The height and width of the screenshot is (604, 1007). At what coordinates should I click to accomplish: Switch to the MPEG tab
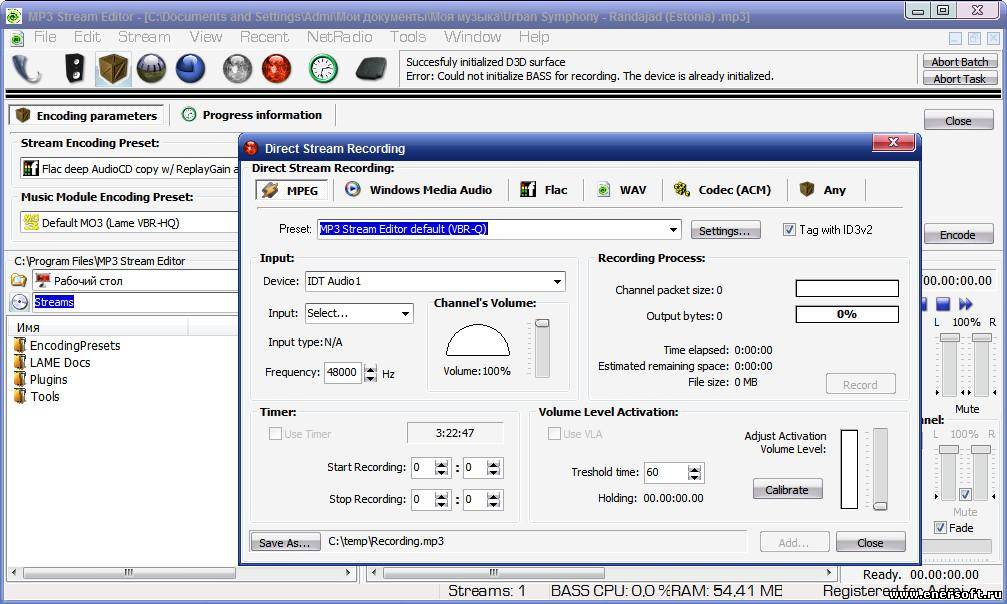pyautogui.click(x=292, y=190)
